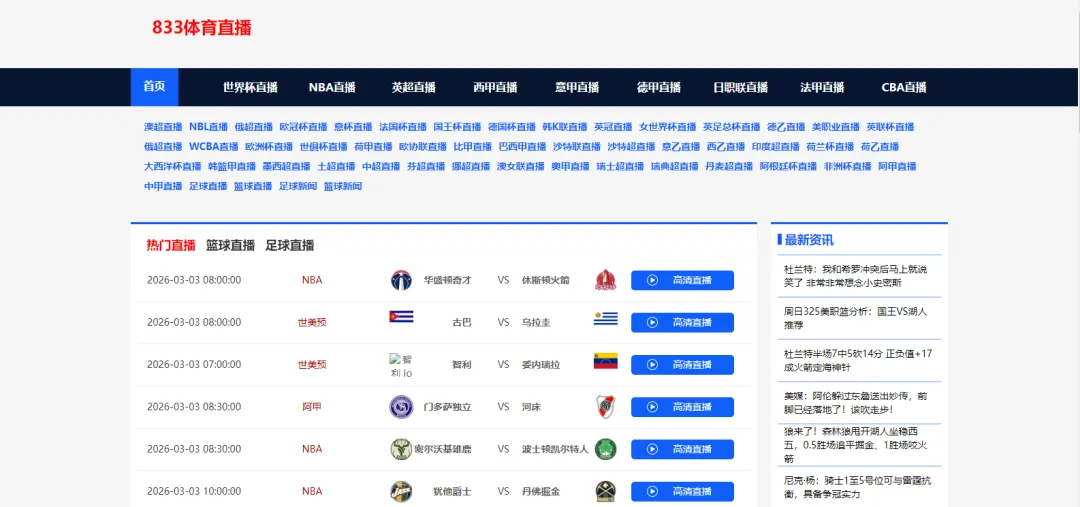The height and width of the screenshot is (507, 1080).
Task: Go to 法甲直播 in navigation bar
Action: (x=822, y=87)
